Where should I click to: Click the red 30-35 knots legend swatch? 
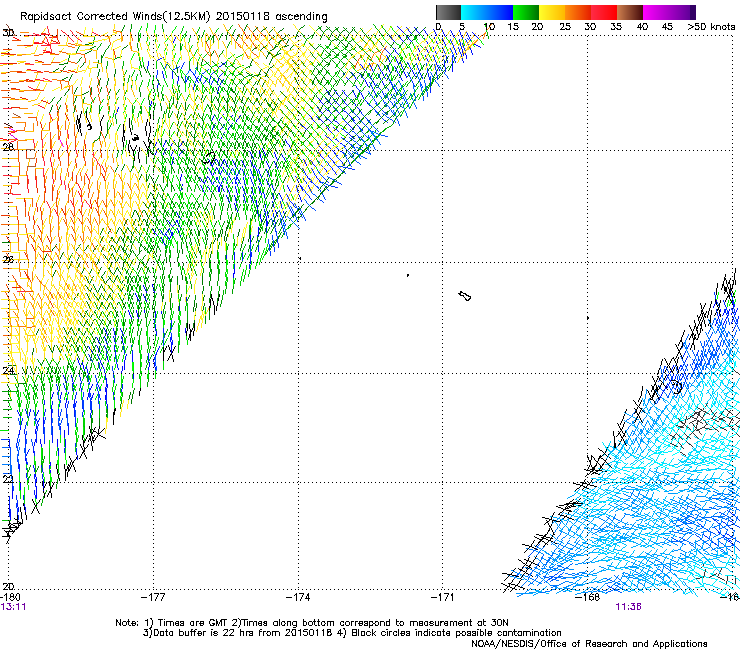(x=604, y=12)
